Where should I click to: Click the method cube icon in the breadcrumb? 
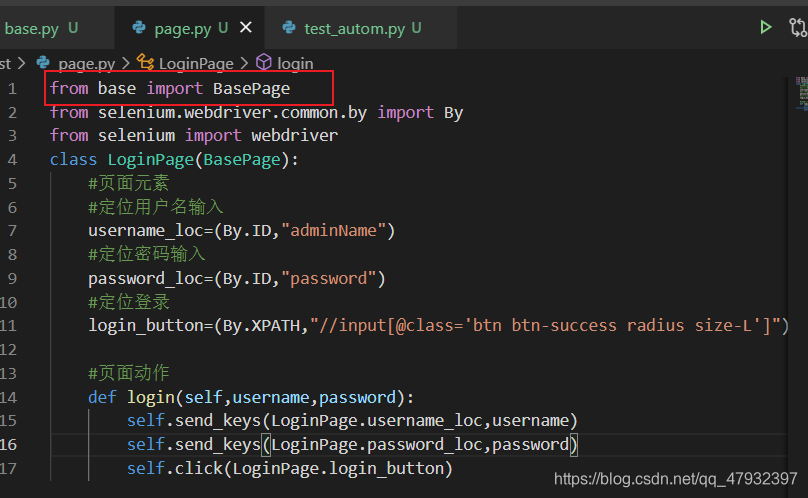(264, 62)
